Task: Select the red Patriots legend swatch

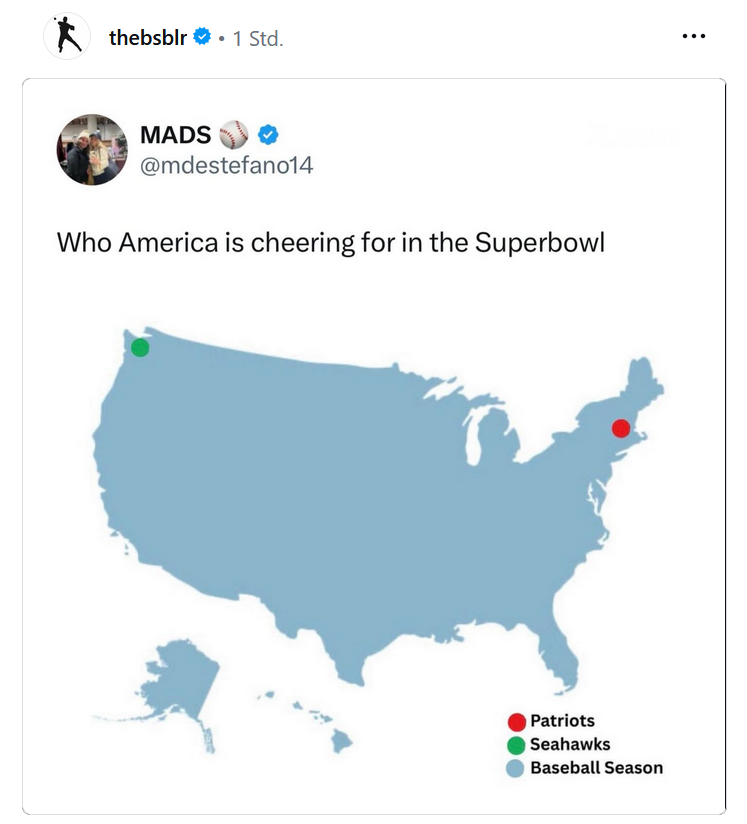Action: click(x=517, y=722)
